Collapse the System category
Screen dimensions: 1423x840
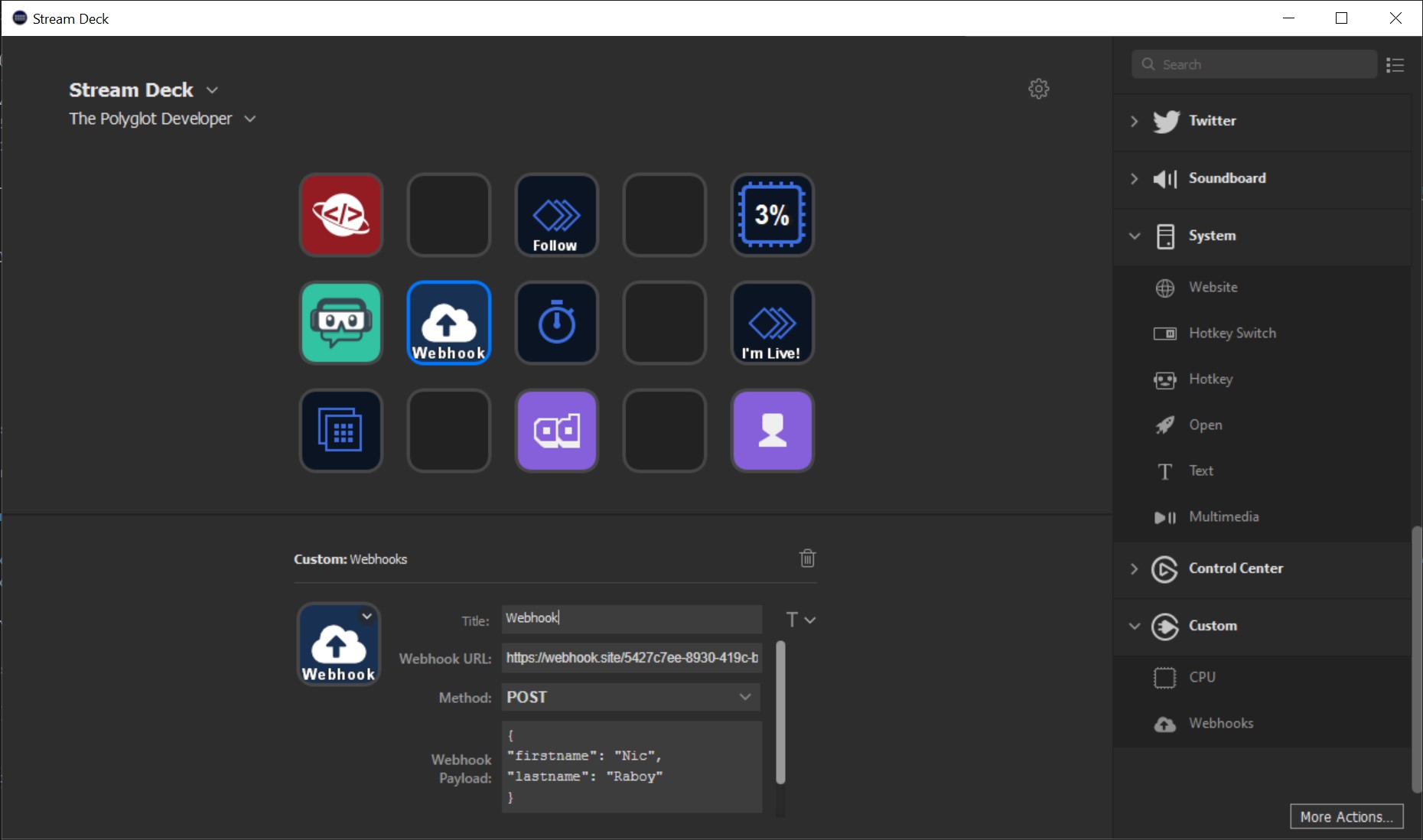click(x=1135, y=236)
